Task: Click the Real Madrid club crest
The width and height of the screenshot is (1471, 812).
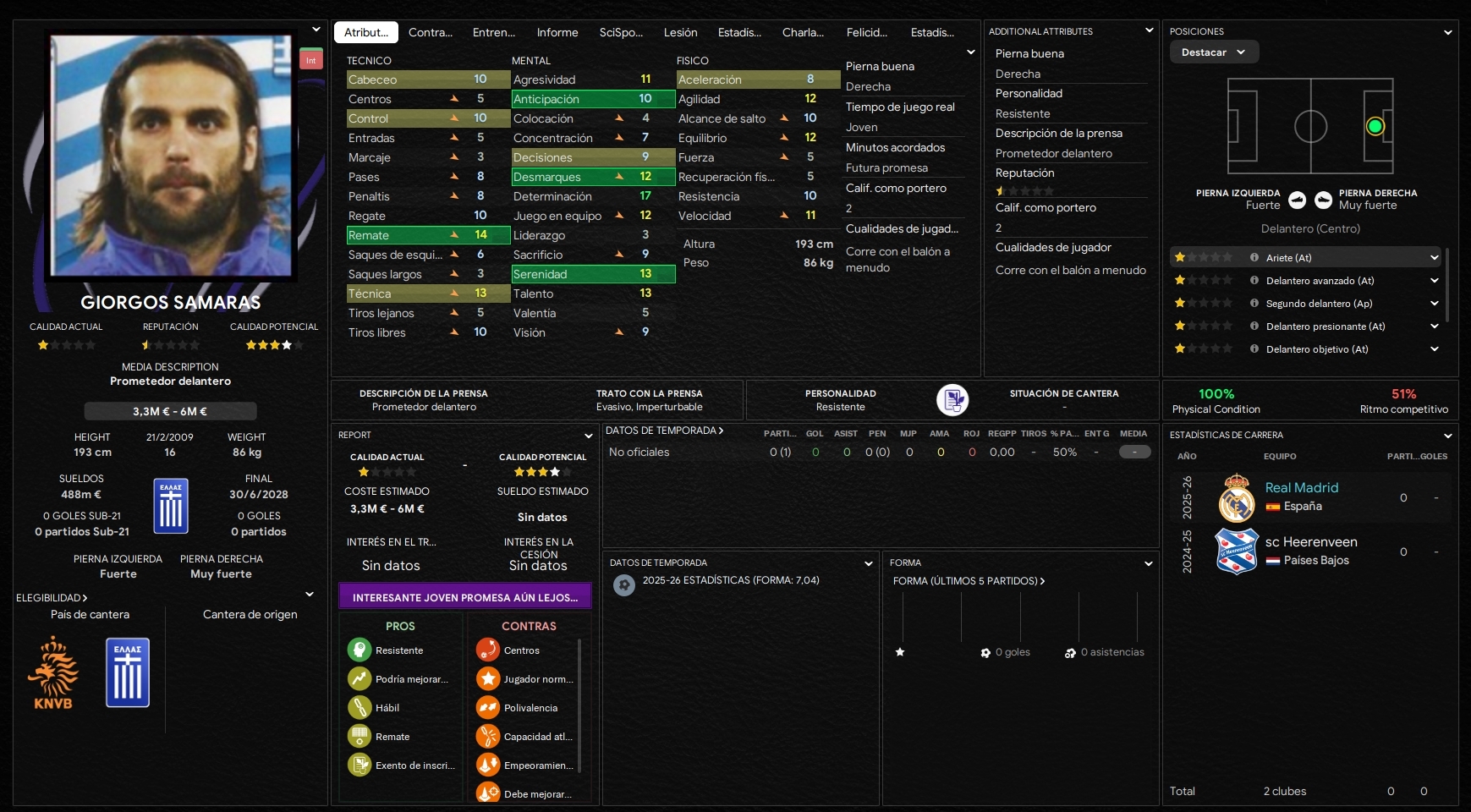Action: tap(1237, 497)
